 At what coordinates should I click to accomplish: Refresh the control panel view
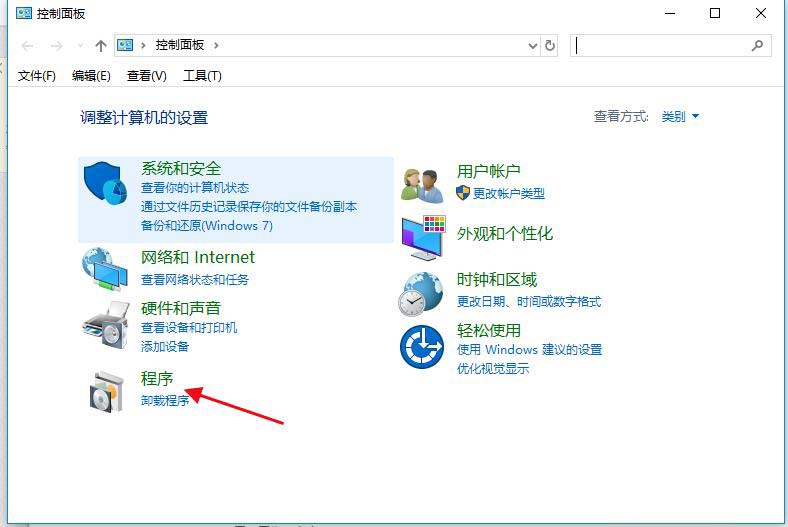(x=550, y=46)
